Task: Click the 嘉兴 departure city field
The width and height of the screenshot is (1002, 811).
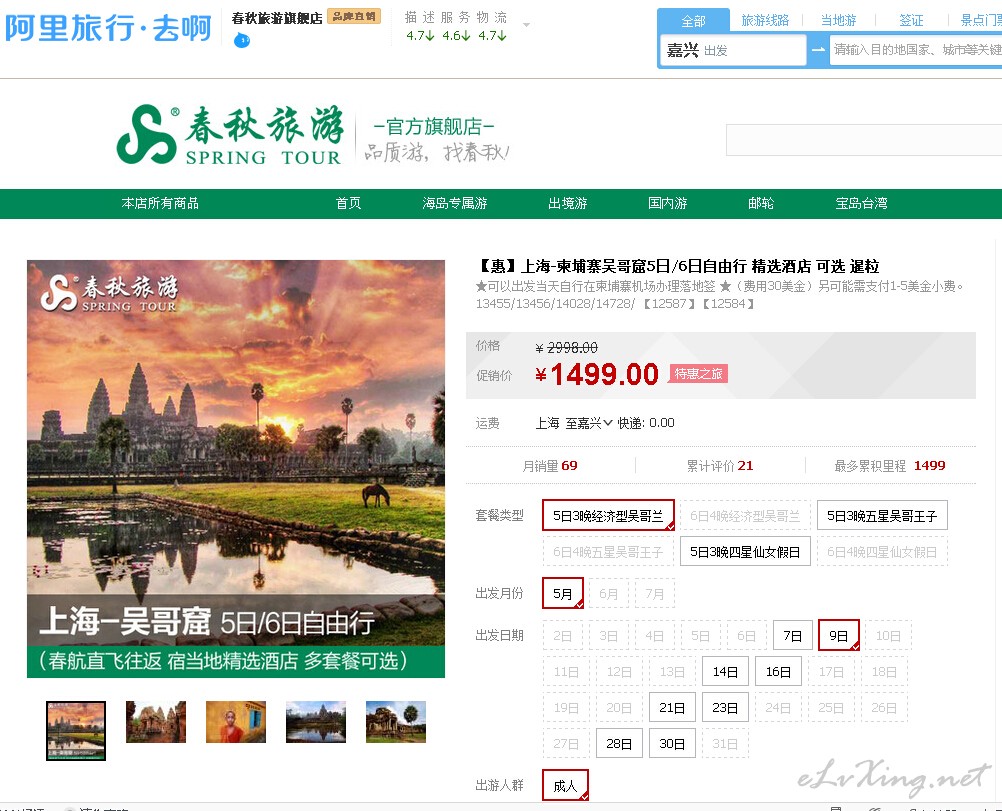Action: (733, 50)
